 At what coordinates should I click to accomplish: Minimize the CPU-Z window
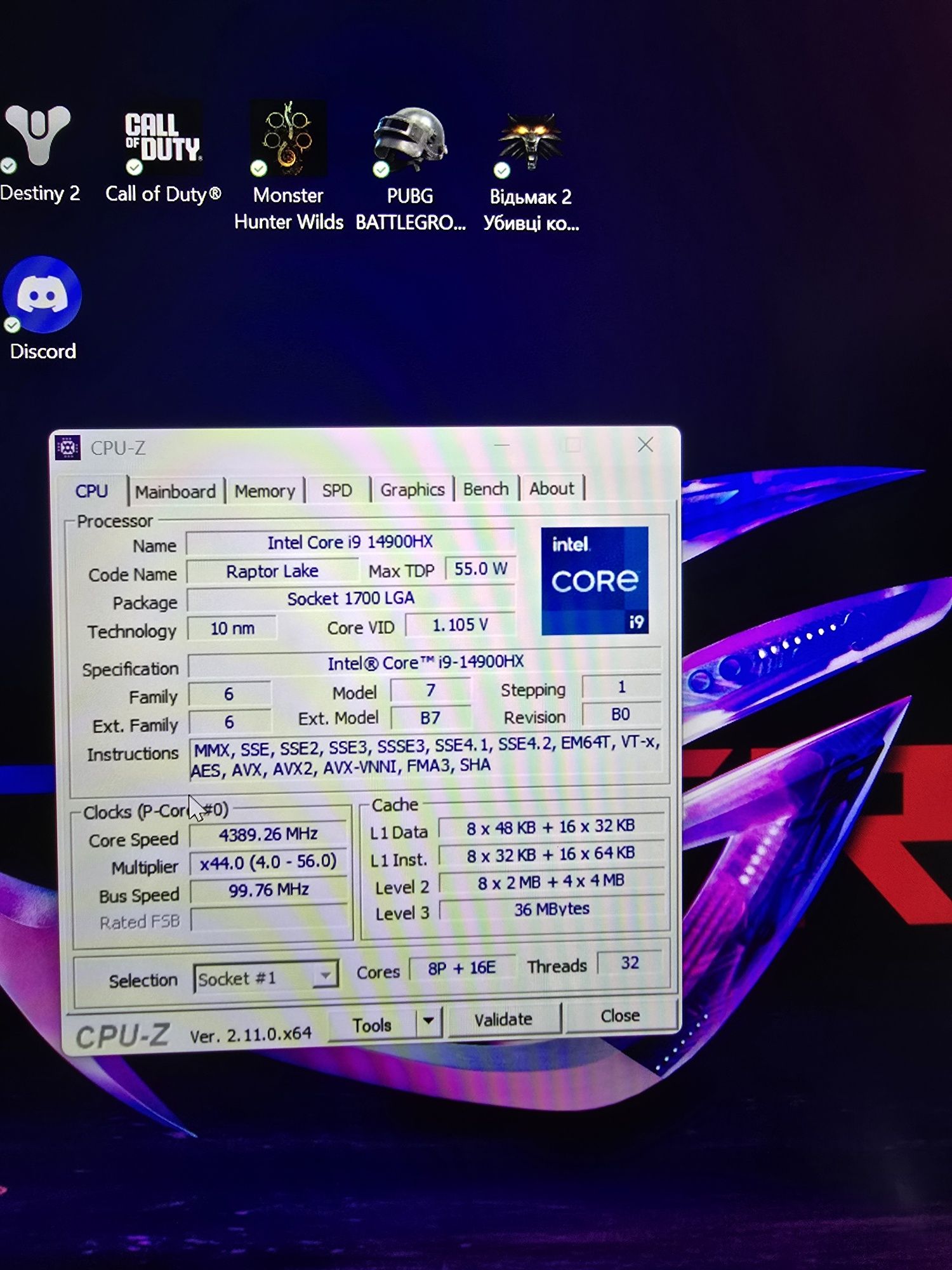coord(502,445)
